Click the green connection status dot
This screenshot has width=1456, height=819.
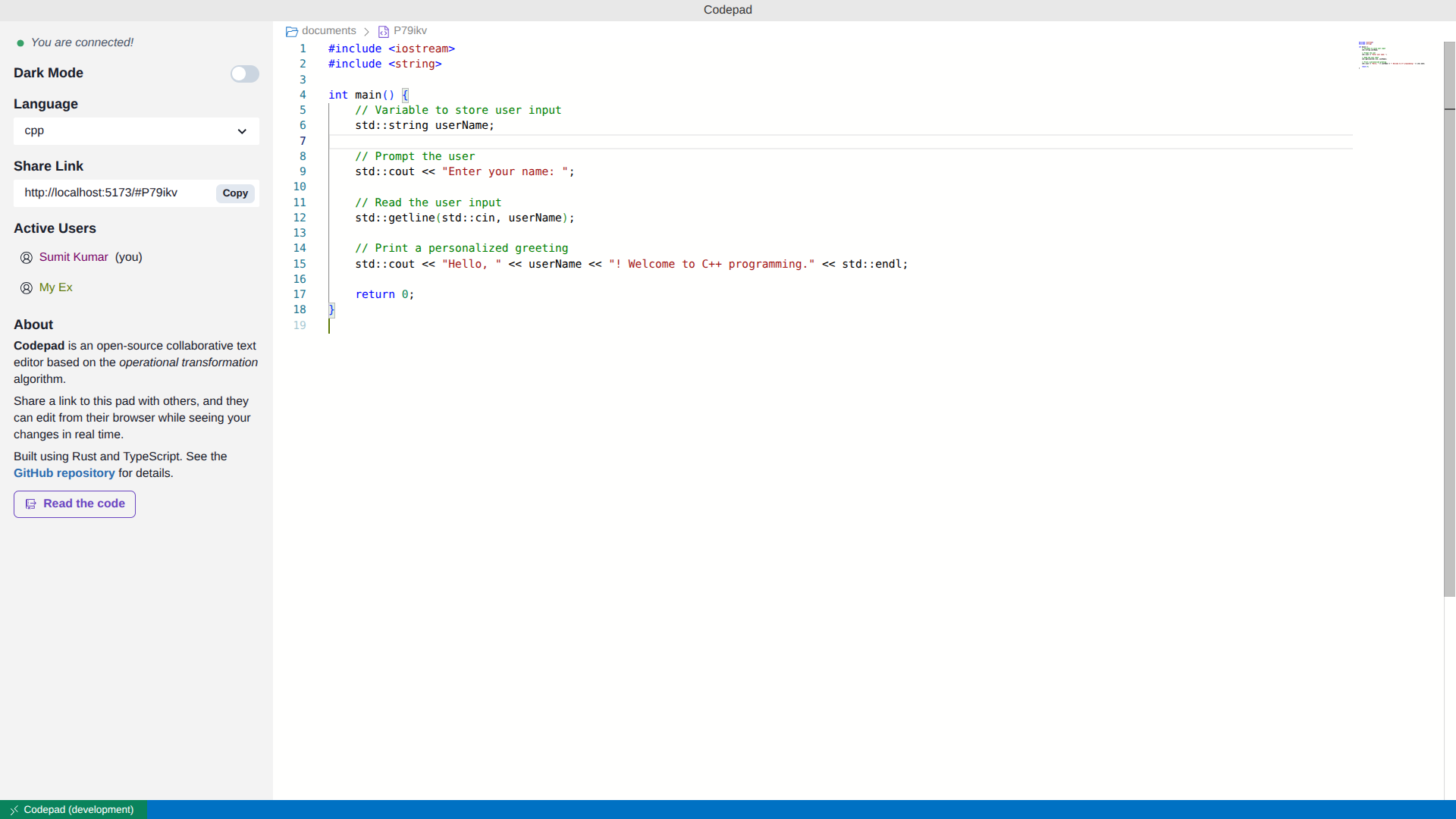(x=20, y=43)
